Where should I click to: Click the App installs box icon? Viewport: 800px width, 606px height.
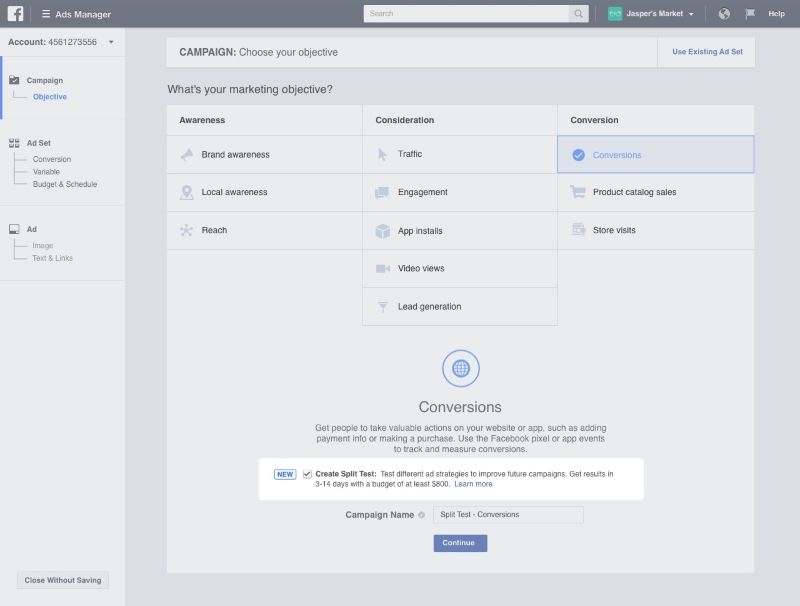point(383,231)
